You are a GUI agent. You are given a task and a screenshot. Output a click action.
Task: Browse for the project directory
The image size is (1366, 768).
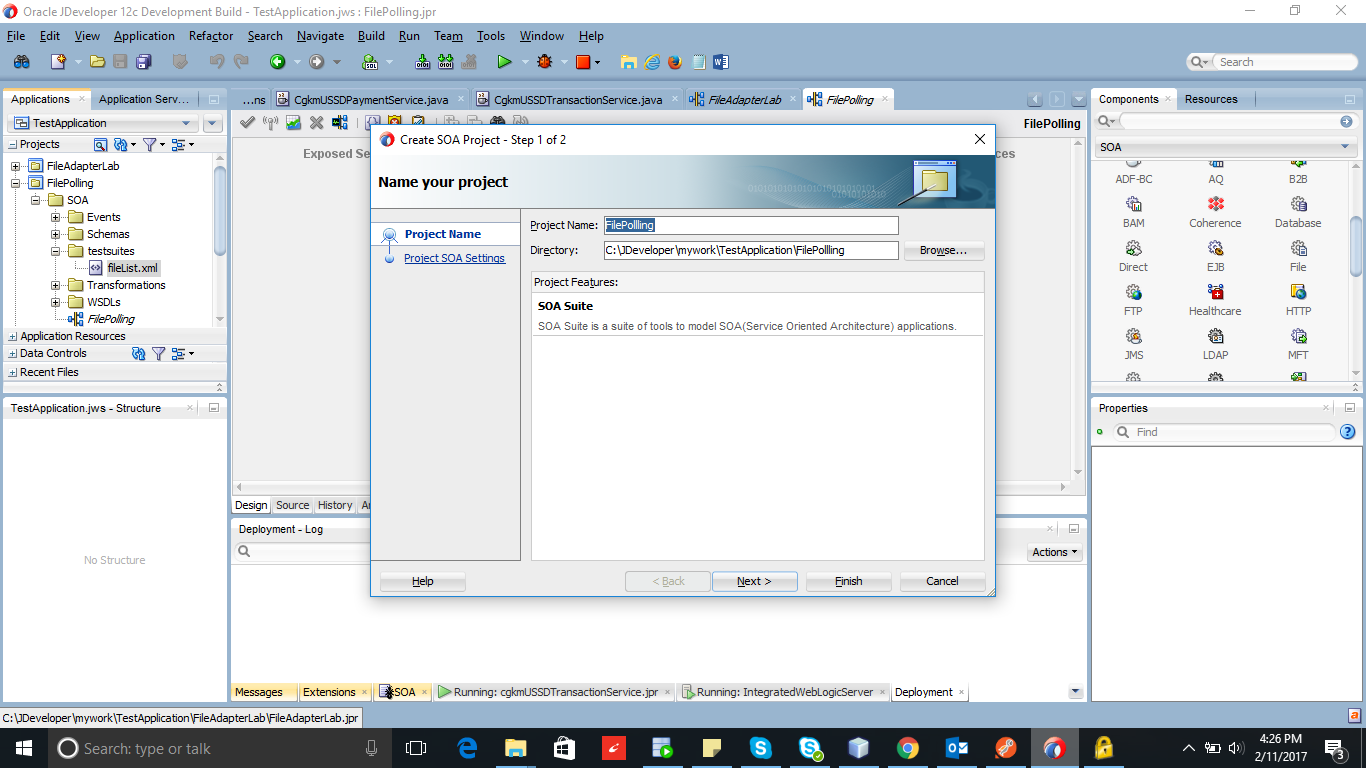tap(942, 250)
